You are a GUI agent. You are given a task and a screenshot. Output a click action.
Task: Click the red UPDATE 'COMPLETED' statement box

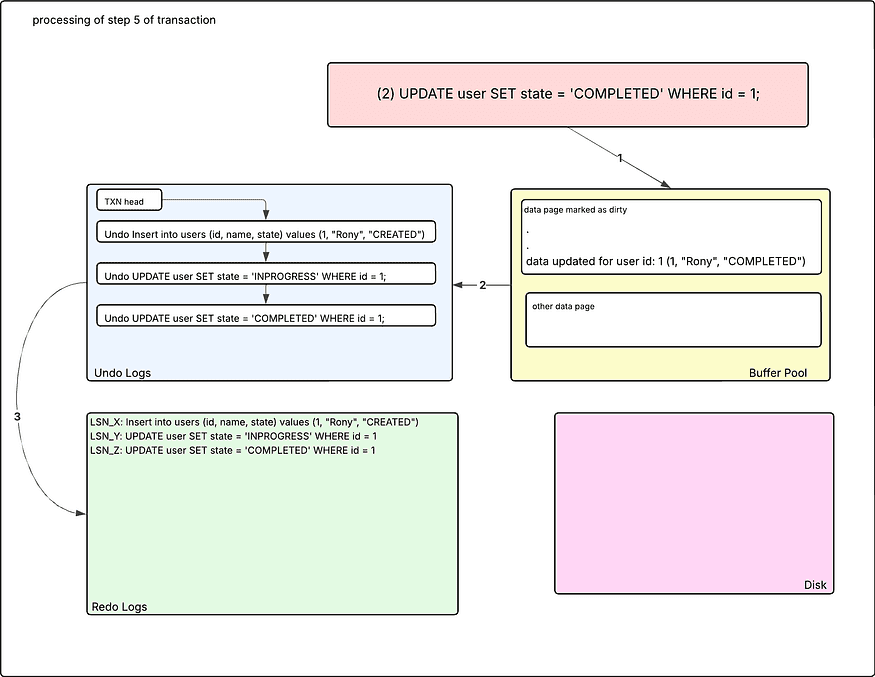(567, 95)
